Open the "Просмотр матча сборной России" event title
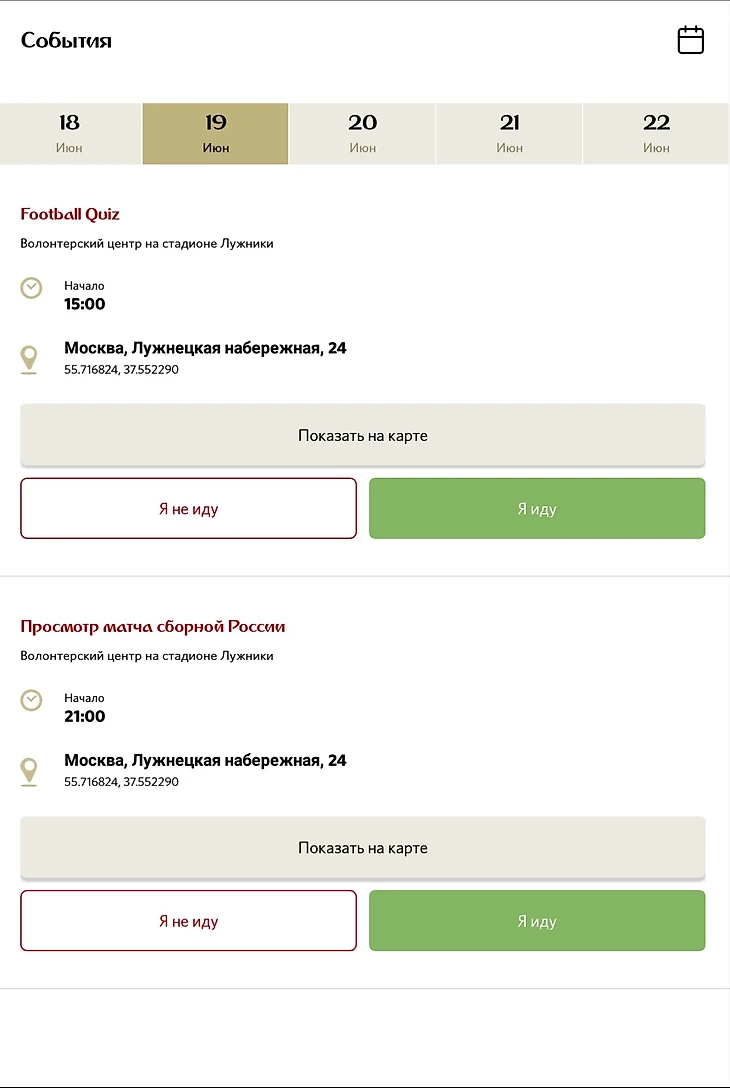 pyautogui.click(x=153, y=627)
